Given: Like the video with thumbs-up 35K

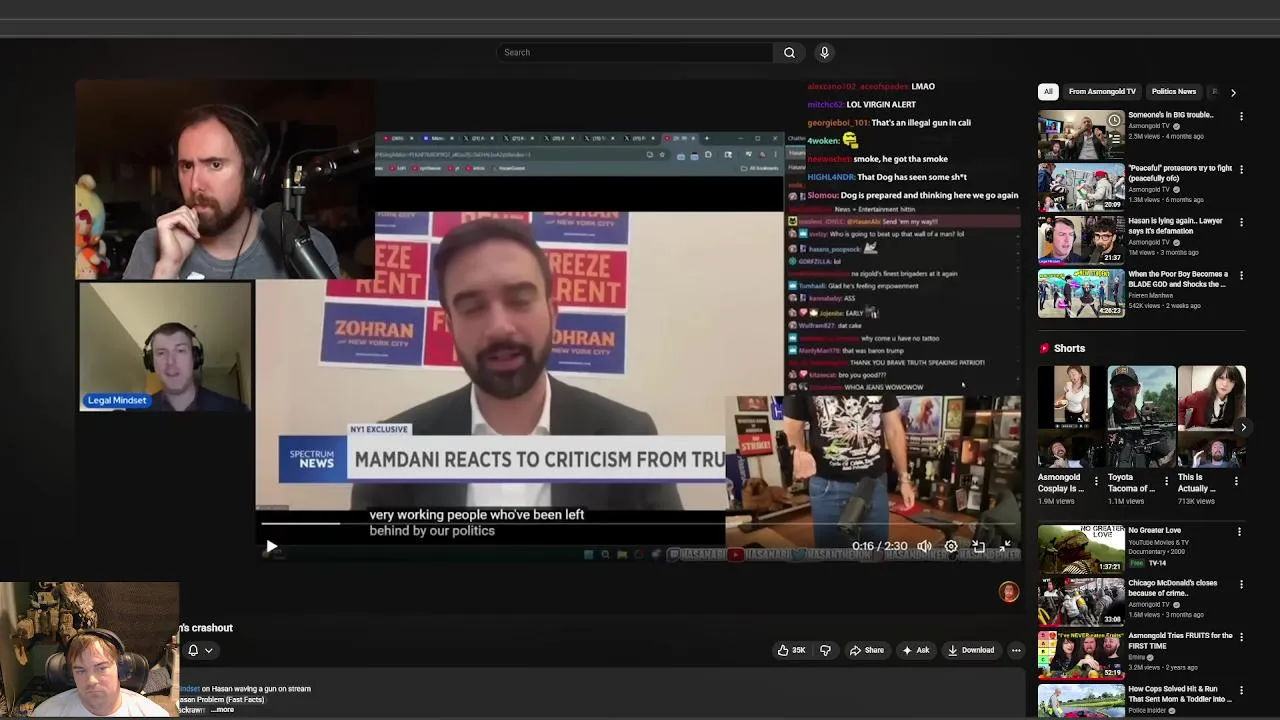Looking at the screenshot, I should coord(791,650).
